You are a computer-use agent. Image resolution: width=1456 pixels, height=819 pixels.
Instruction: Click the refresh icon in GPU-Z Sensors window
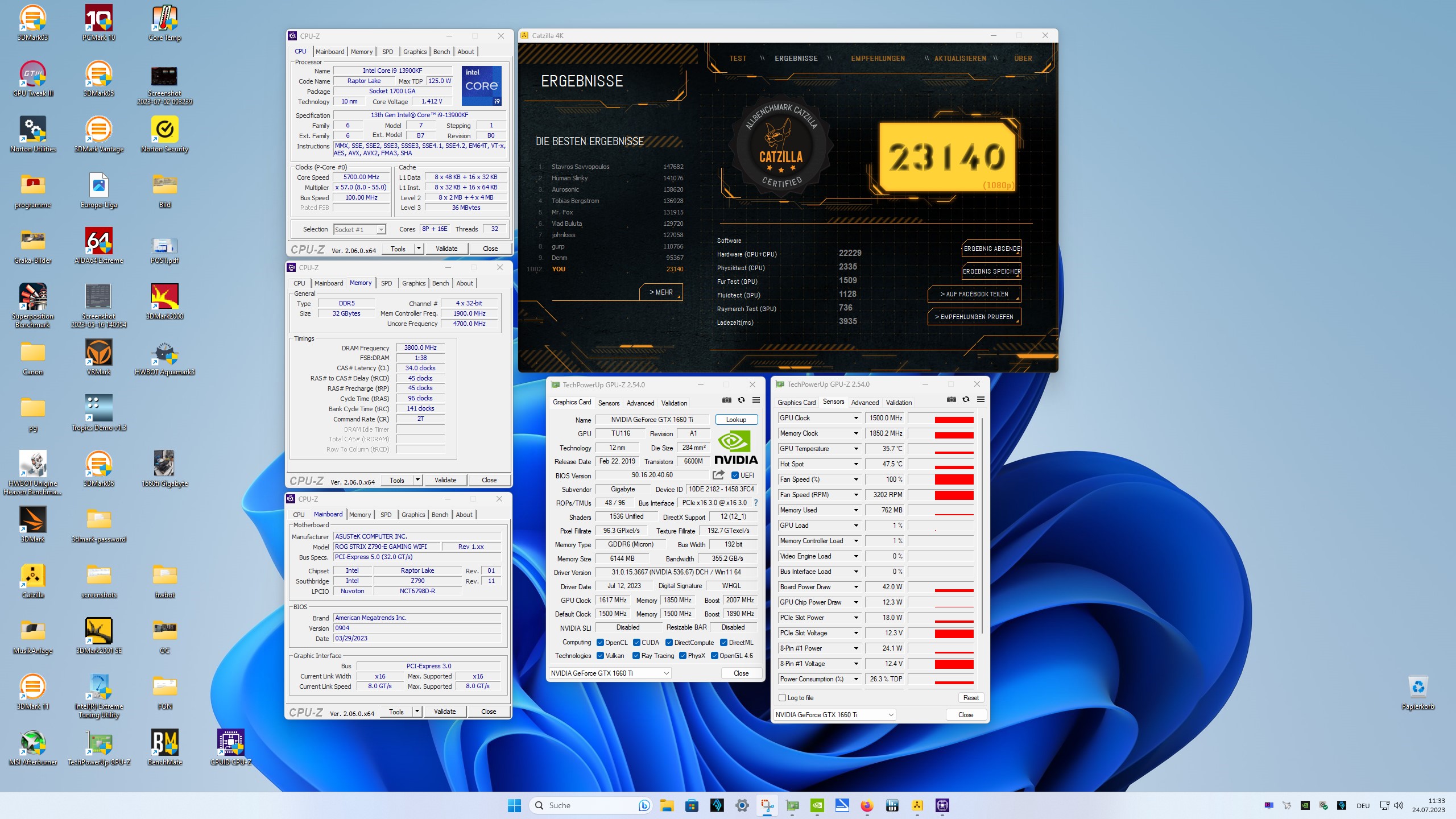[x=966, y=400]
